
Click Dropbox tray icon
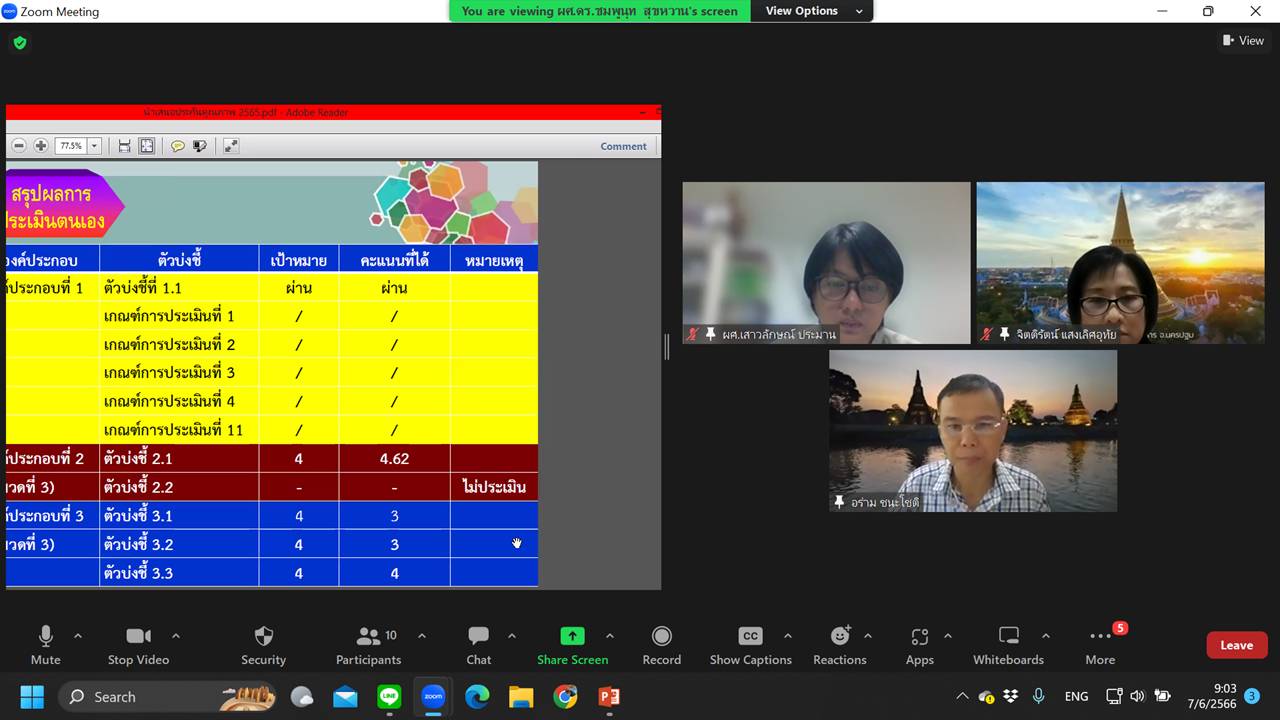coord(1011,696)
